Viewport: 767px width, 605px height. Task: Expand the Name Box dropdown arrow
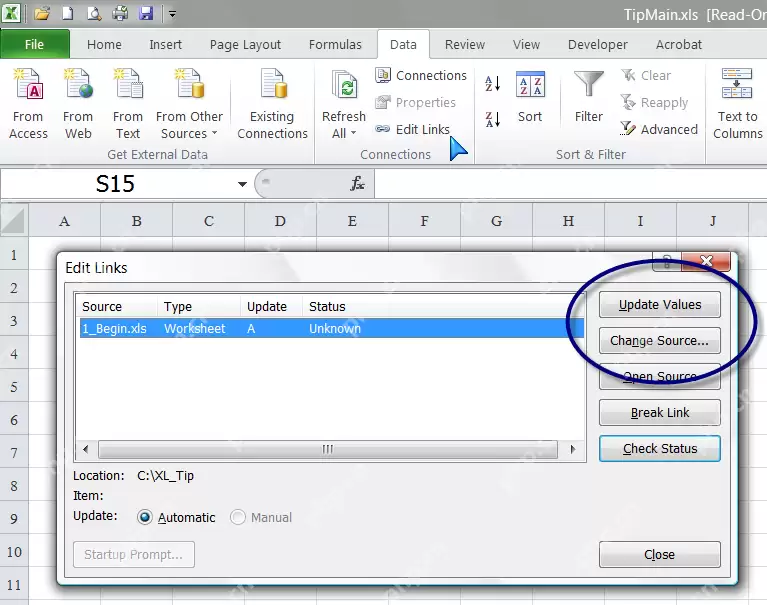click(242, 184)
